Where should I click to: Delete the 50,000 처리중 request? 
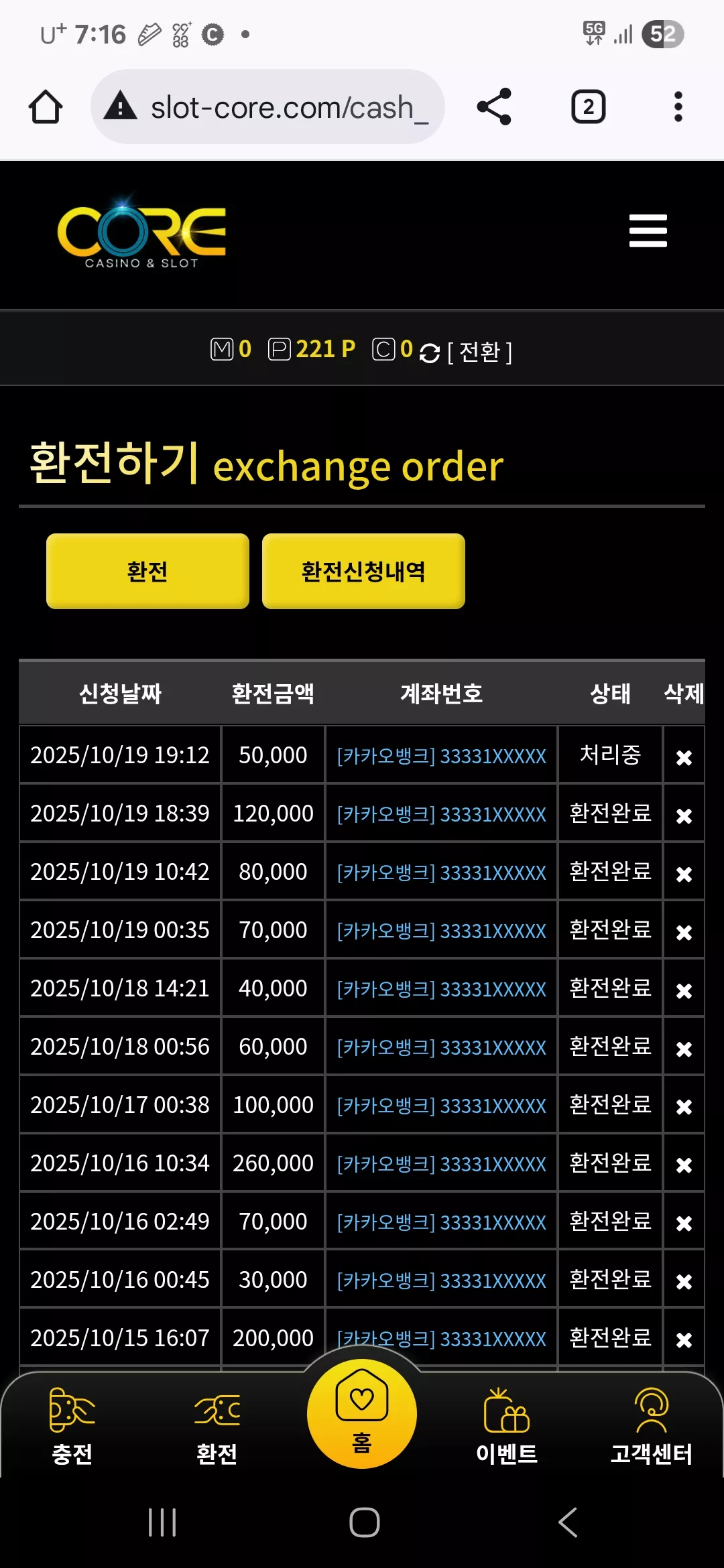coord(684,757)
